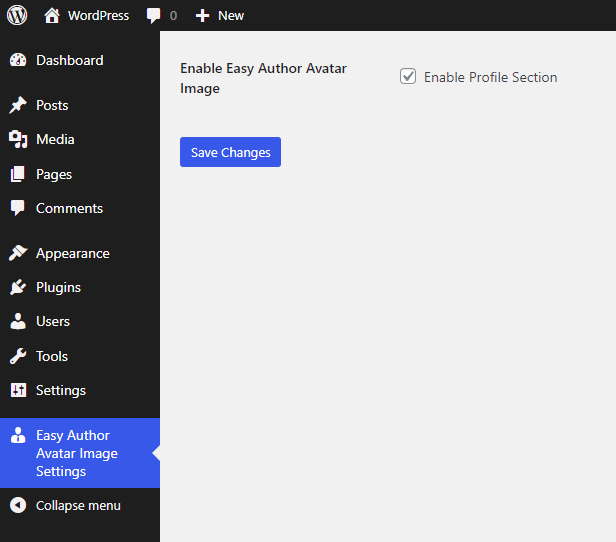
Task: Click the Dashboard gauge icon
Action: pyautogui.click(x=18, y=60)
